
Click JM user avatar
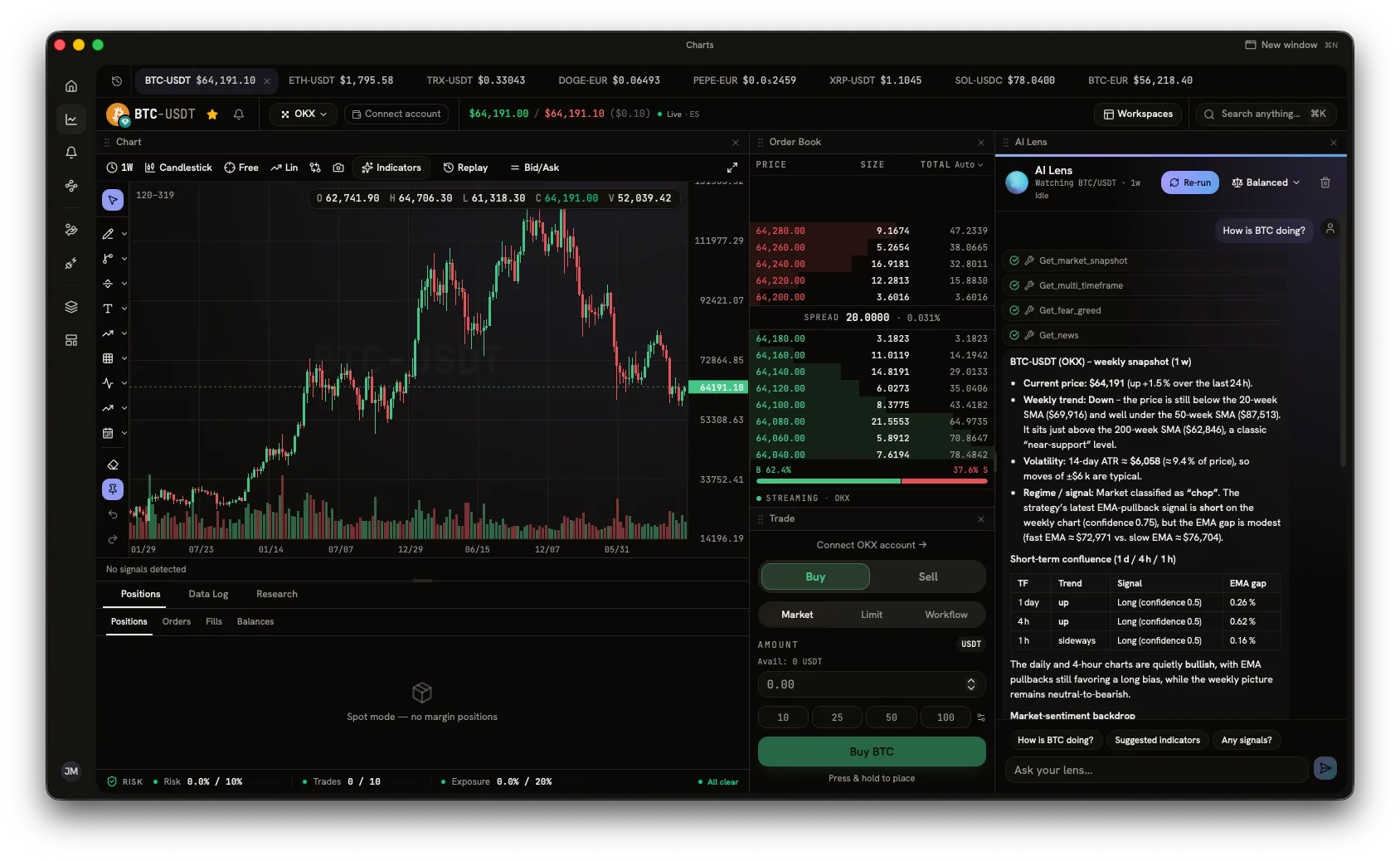tap(71, 771)
